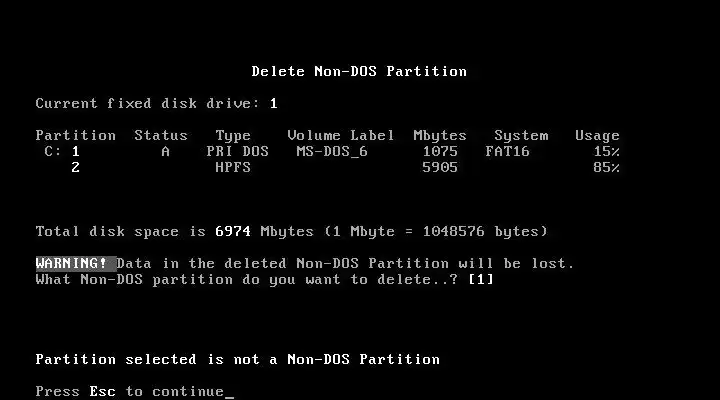The height and width of the screenshot is (400, 720).
Task: Click the C: 1 partition row
Action: tap(327, 151)
